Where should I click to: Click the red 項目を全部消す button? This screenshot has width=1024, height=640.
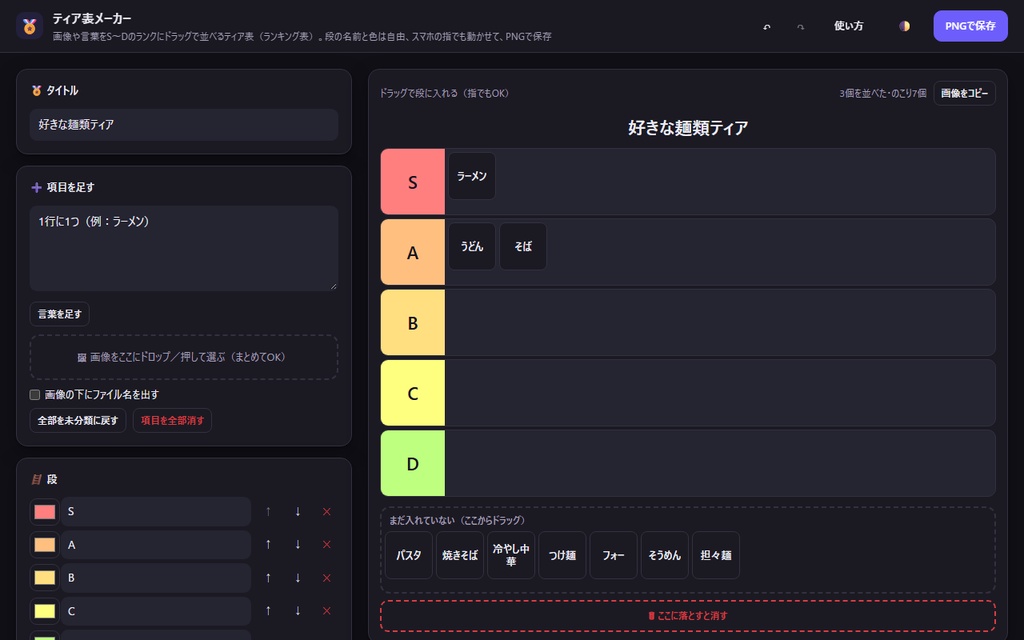pyautogui.click(x=172, y=421)
